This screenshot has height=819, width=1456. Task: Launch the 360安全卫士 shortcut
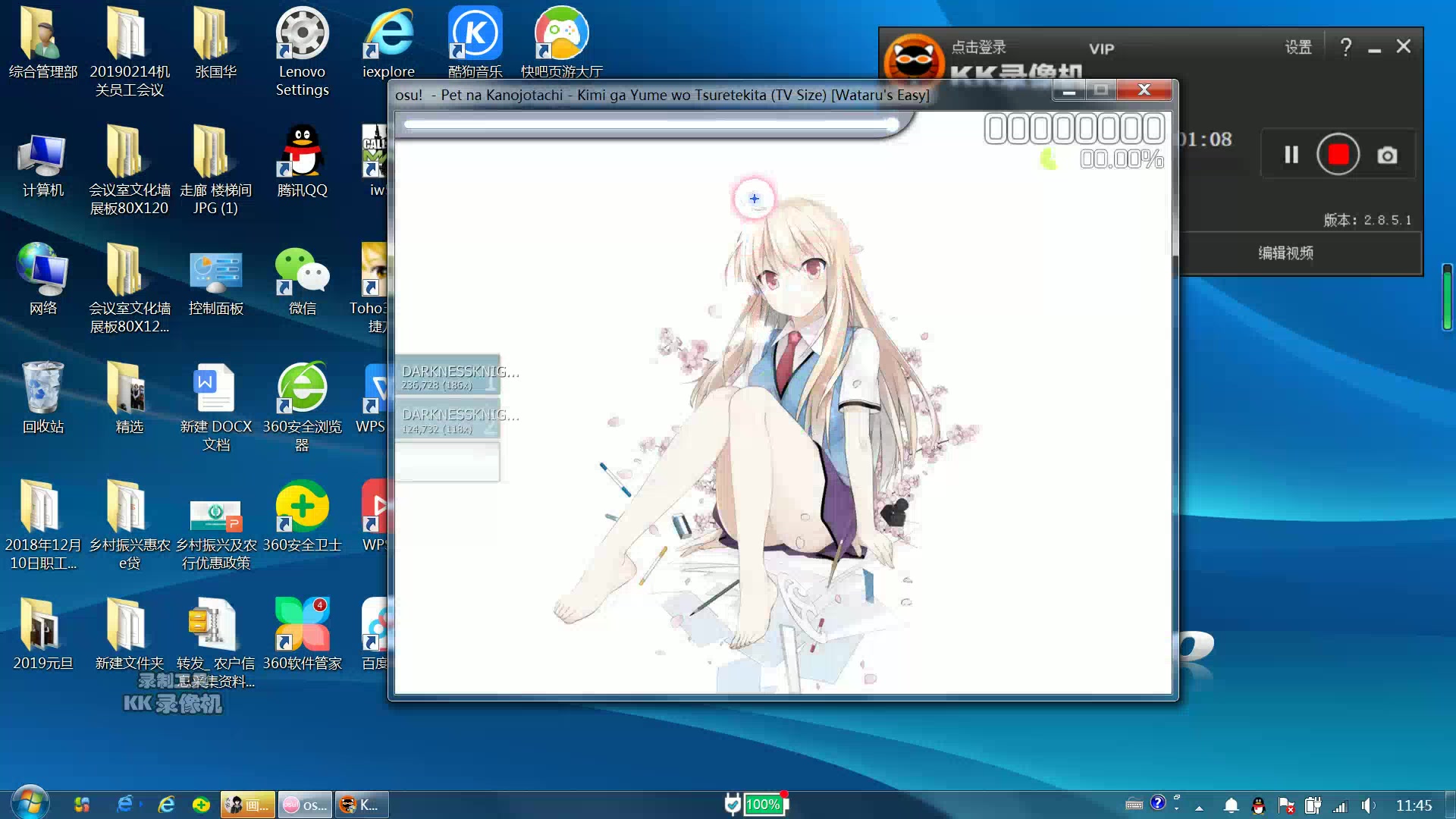[302, 516]
